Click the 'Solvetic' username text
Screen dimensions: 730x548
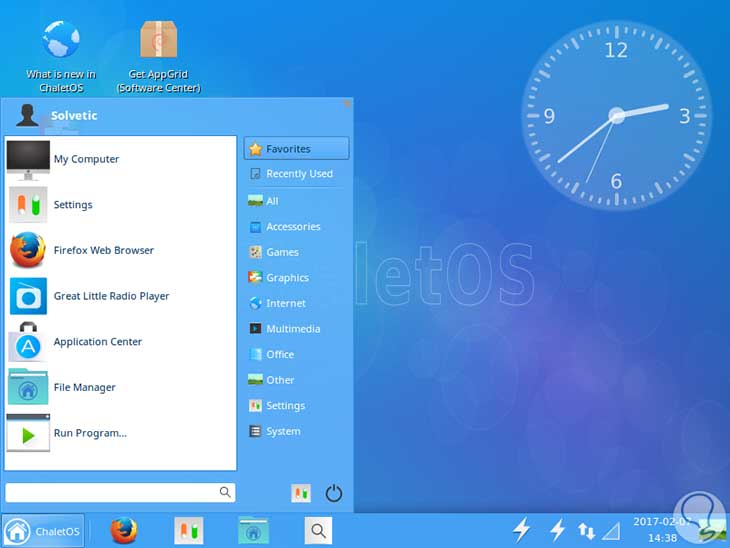click(x=74, y=115)
